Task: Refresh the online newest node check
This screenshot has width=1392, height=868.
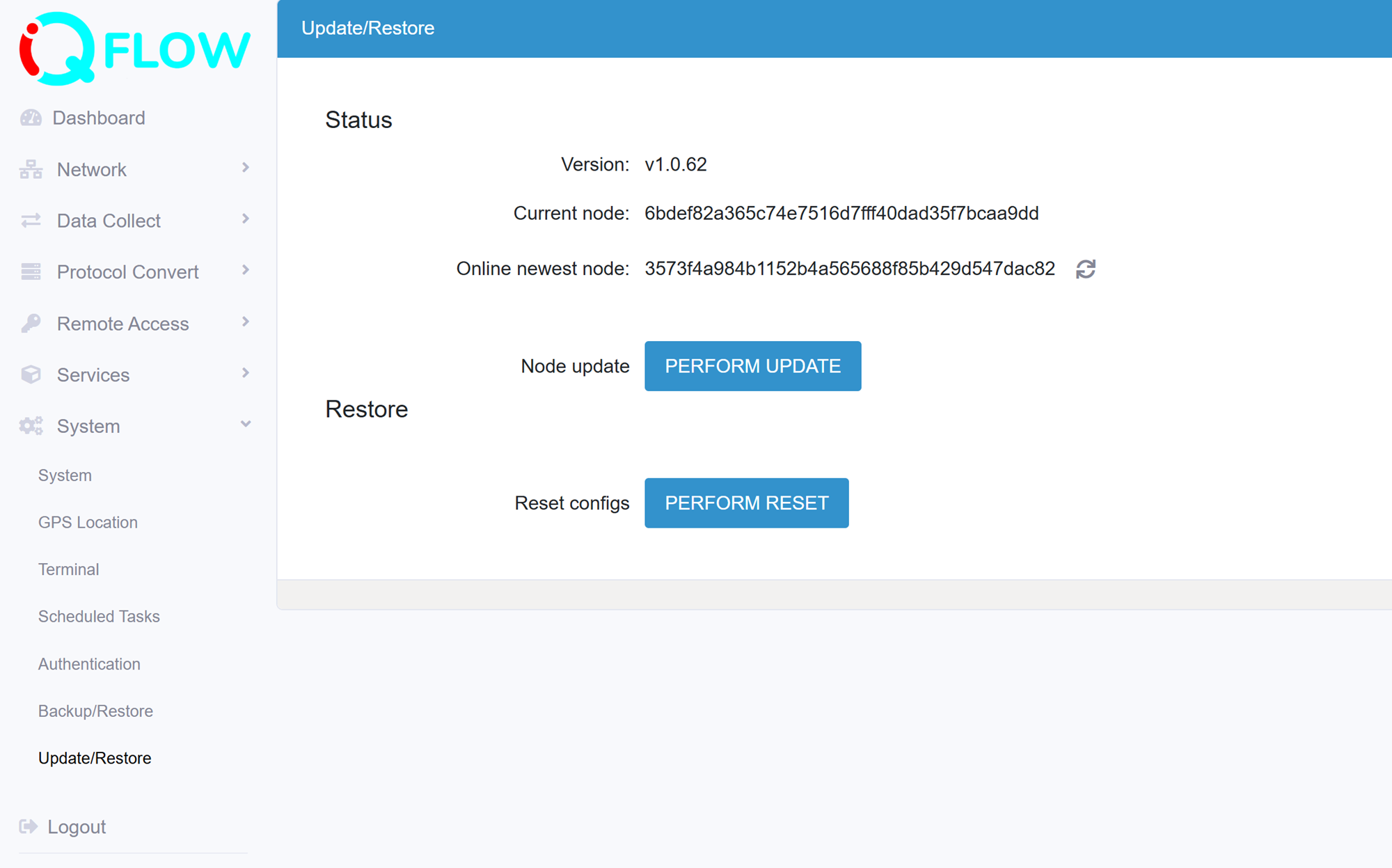Action: pos(1086,269)
